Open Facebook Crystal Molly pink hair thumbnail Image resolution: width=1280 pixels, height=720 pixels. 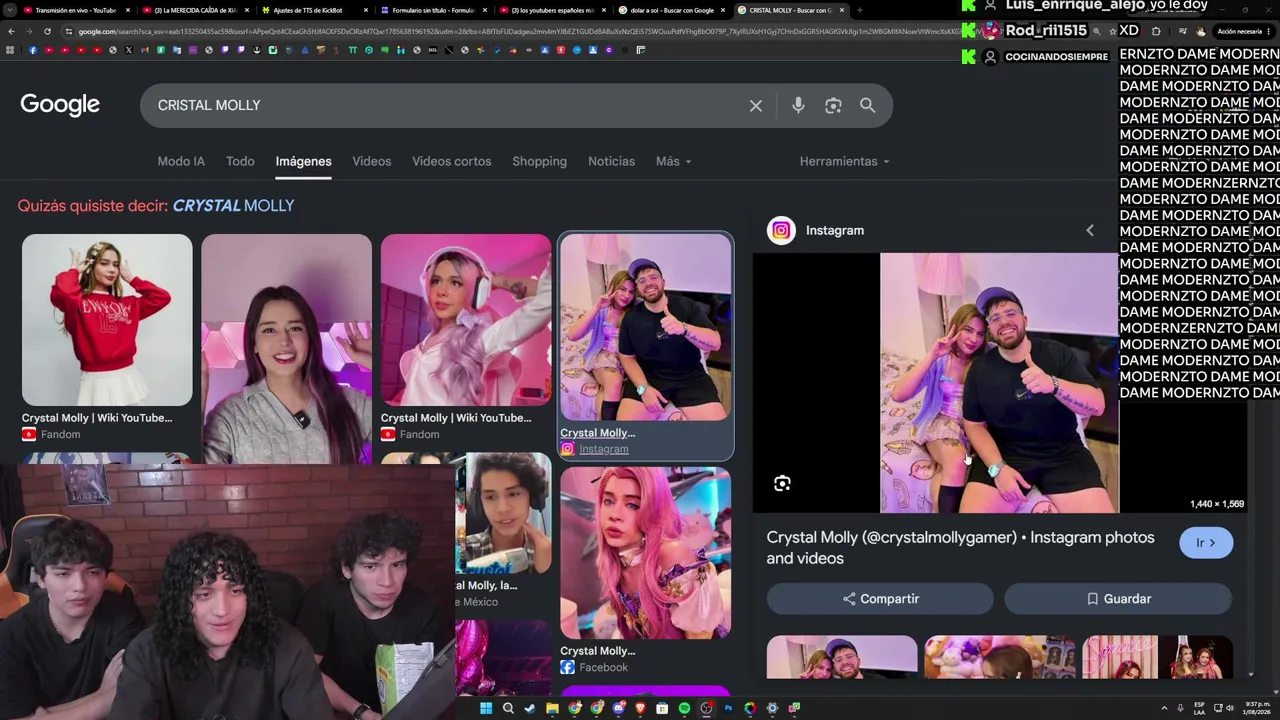click(646, 552)
